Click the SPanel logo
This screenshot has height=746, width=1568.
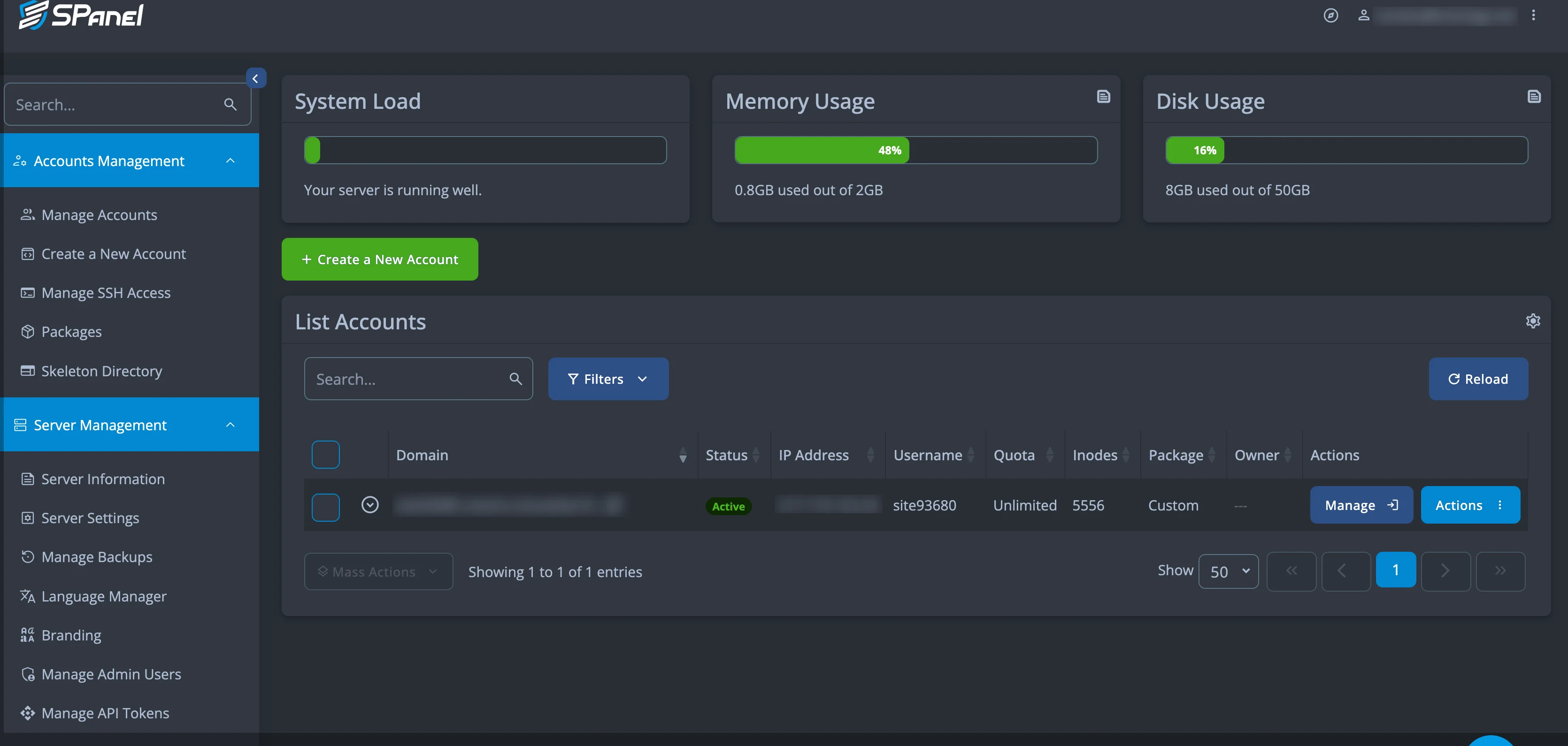tap(81, 15)
